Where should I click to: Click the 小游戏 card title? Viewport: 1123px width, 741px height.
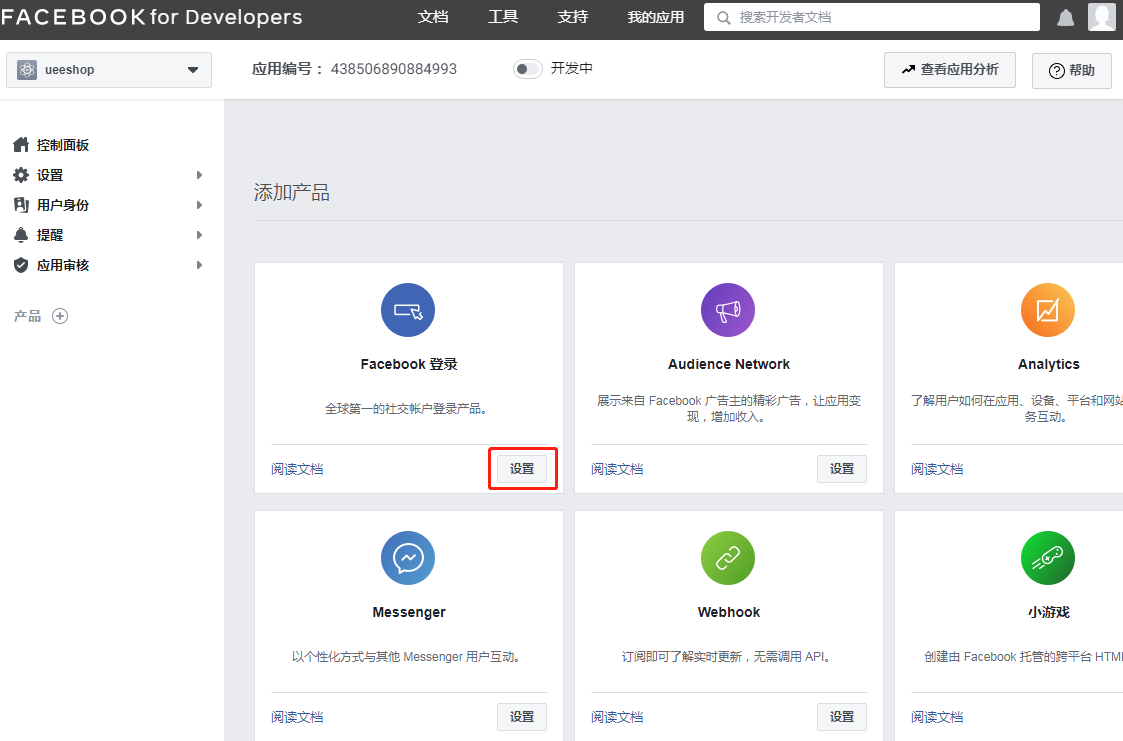pos(1049,612)
